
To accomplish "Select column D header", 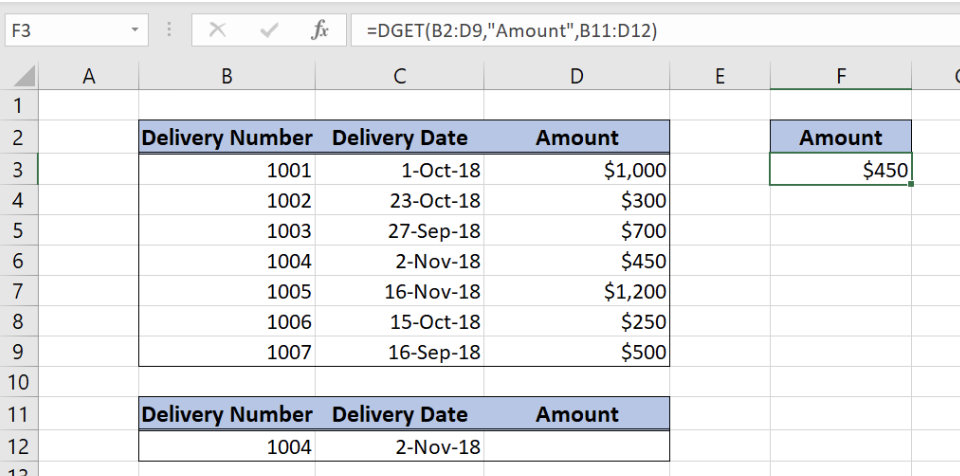I will (576, 76).
